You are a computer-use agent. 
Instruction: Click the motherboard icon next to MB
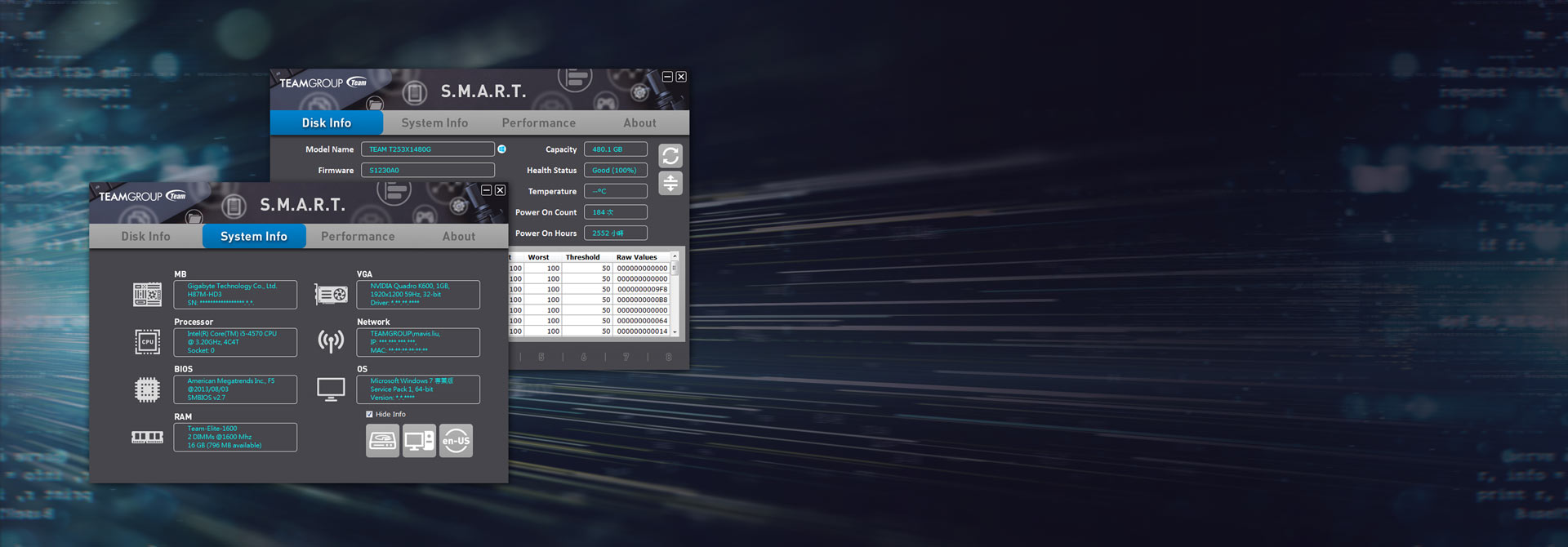coord(147,295)
